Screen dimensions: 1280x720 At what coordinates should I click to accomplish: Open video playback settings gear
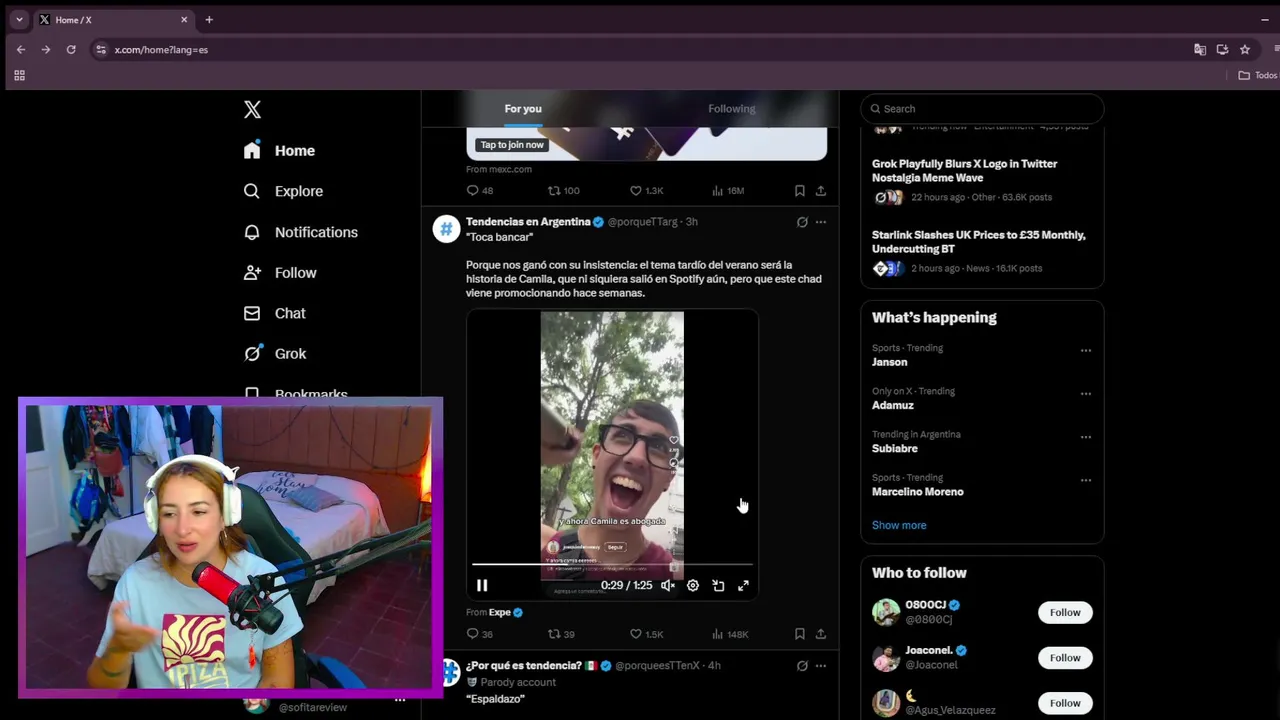point(693,586)
